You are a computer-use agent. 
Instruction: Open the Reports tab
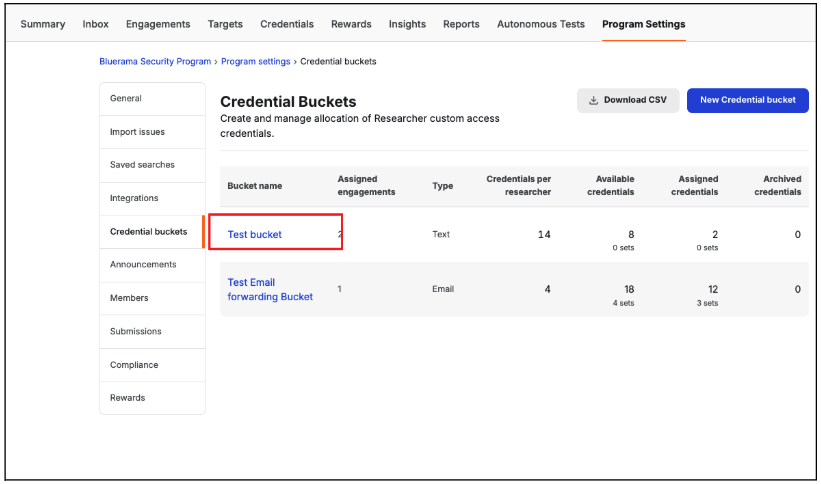[461, 24]
